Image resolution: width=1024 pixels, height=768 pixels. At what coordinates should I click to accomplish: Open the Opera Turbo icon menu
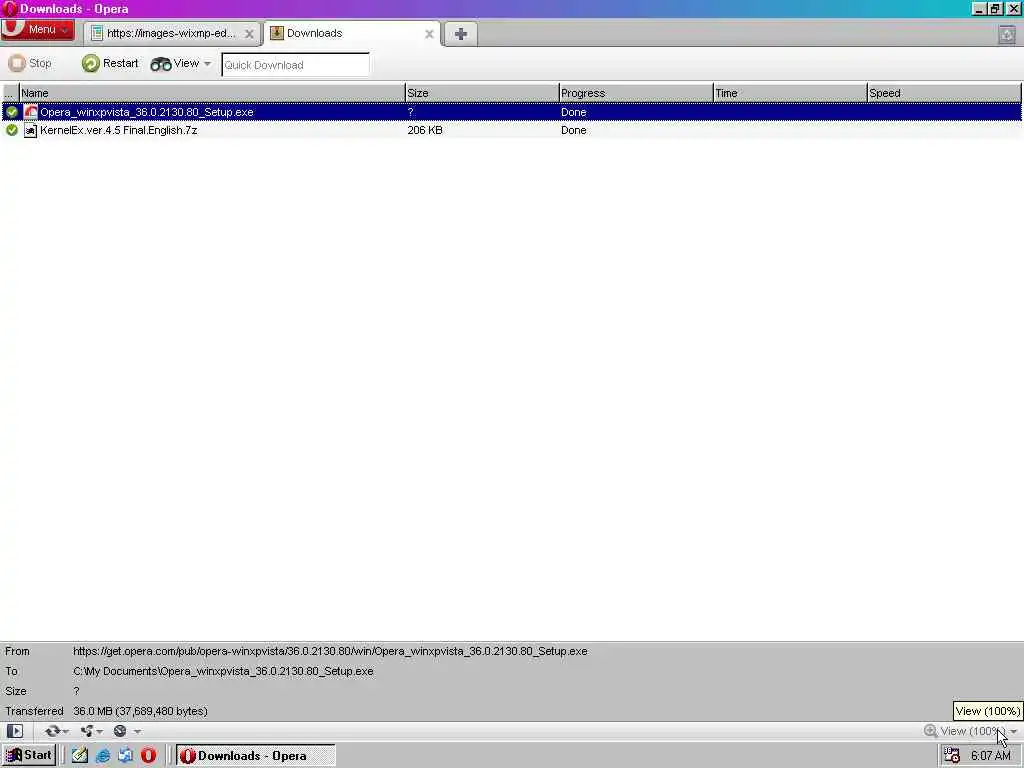point(120,731)
